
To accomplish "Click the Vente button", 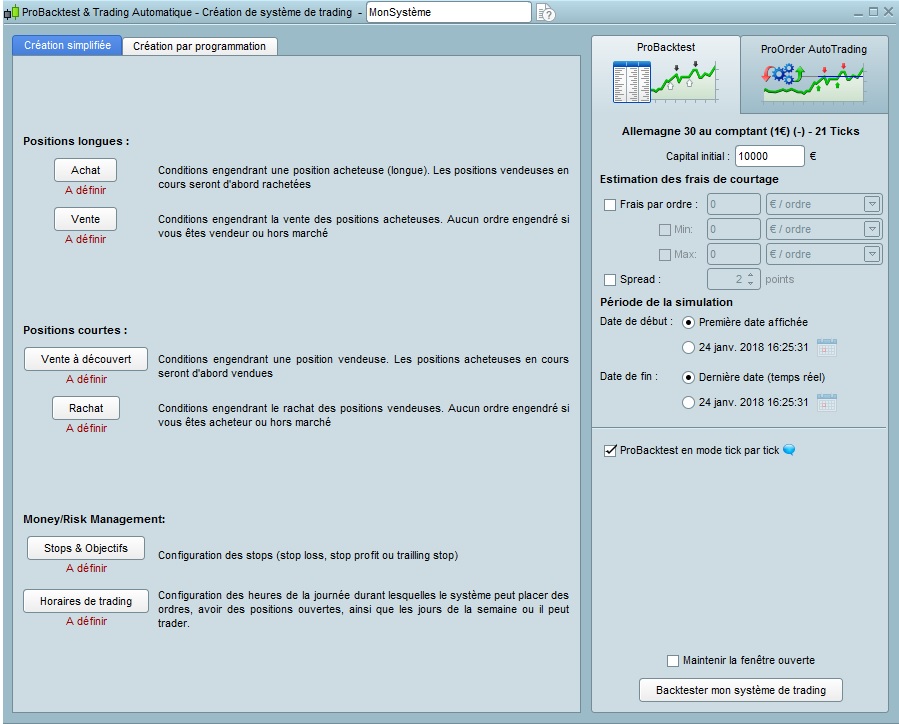I will coord(85,219).
